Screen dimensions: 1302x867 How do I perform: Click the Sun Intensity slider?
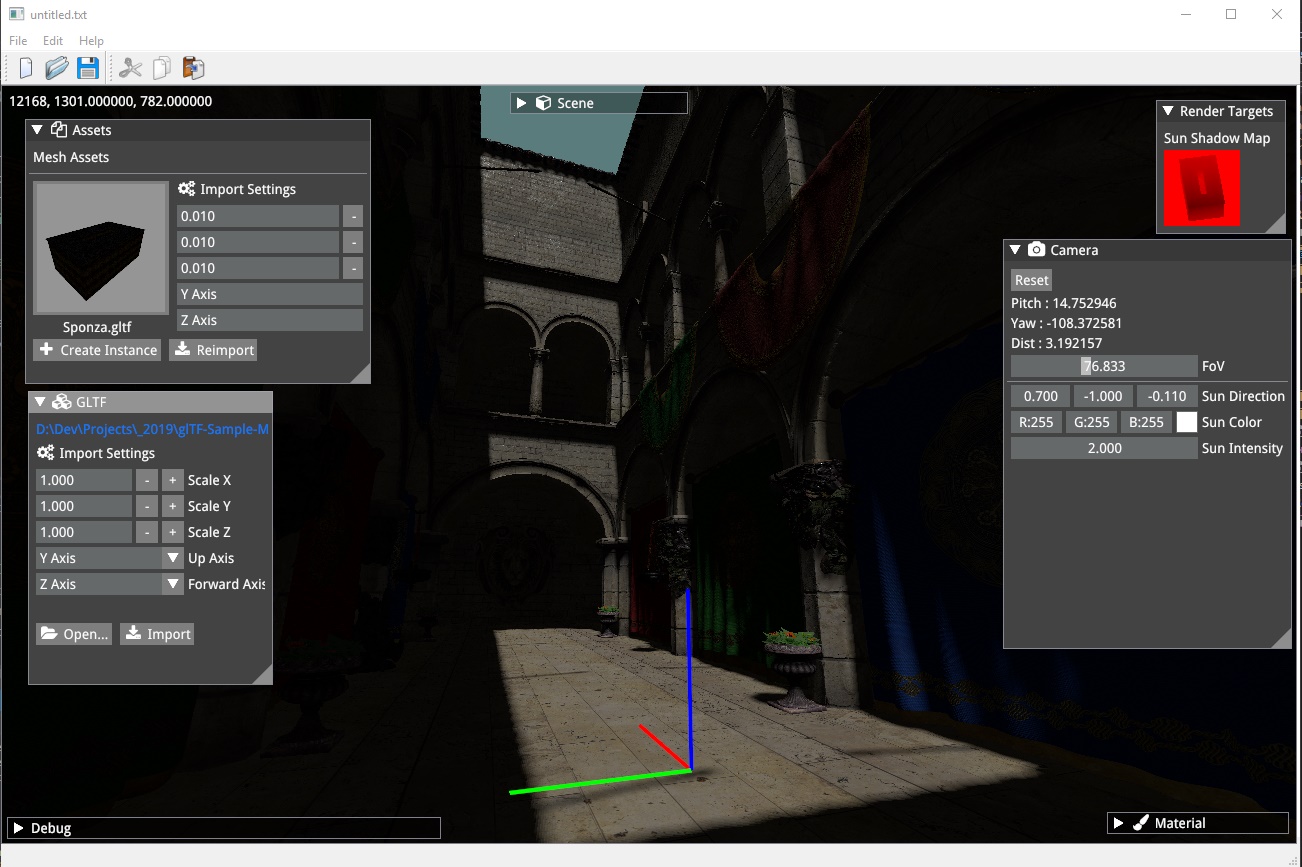pyautogui.click(x=1104, y=448)
